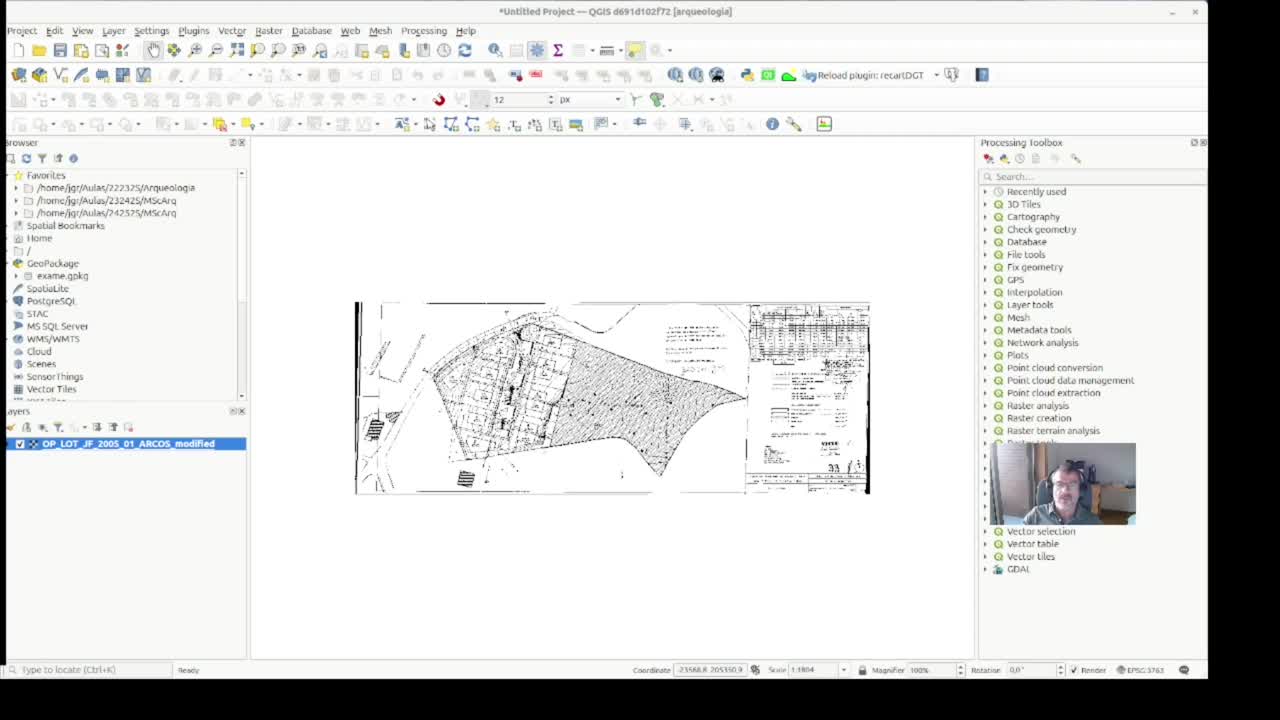
Task: Click the scanned map image on canvas
Action: pyautogui.click(x=612, y=397)
